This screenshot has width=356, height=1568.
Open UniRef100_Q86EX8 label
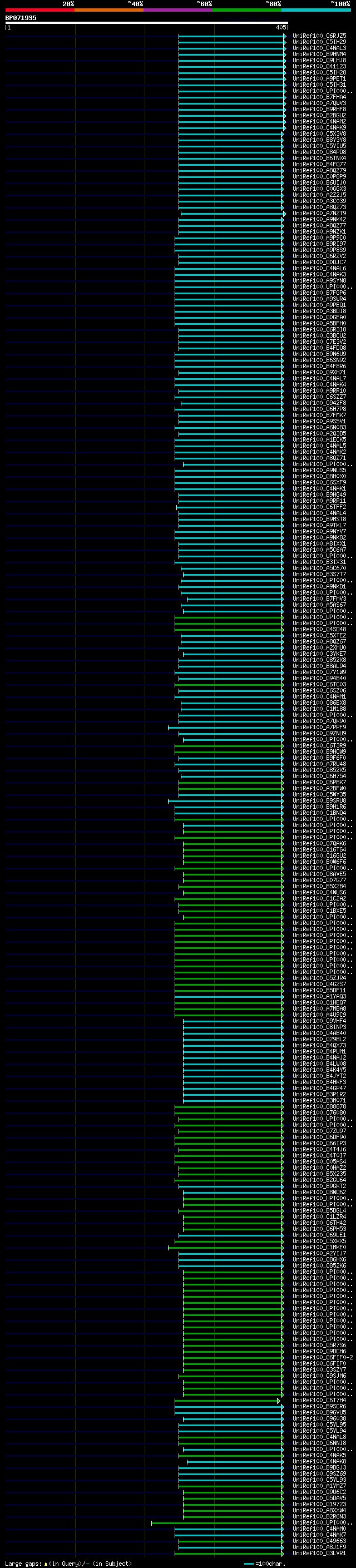click(319, 703)
